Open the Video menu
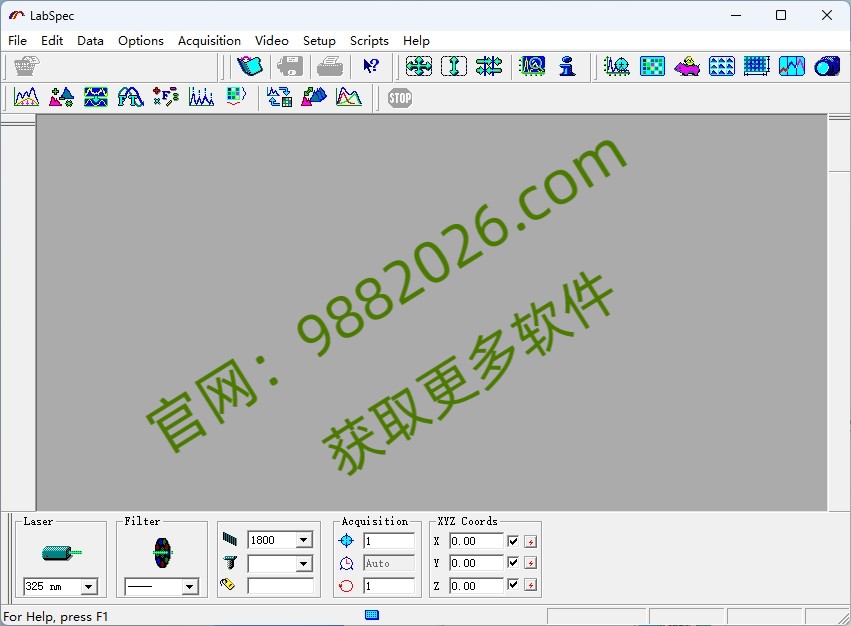Image resolution: width=851 pixels, height=626 pixels. tap(271, 41)
